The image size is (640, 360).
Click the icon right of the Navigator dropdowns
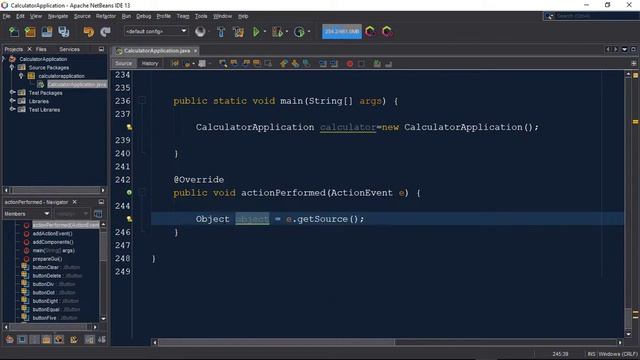click(98, 214)
